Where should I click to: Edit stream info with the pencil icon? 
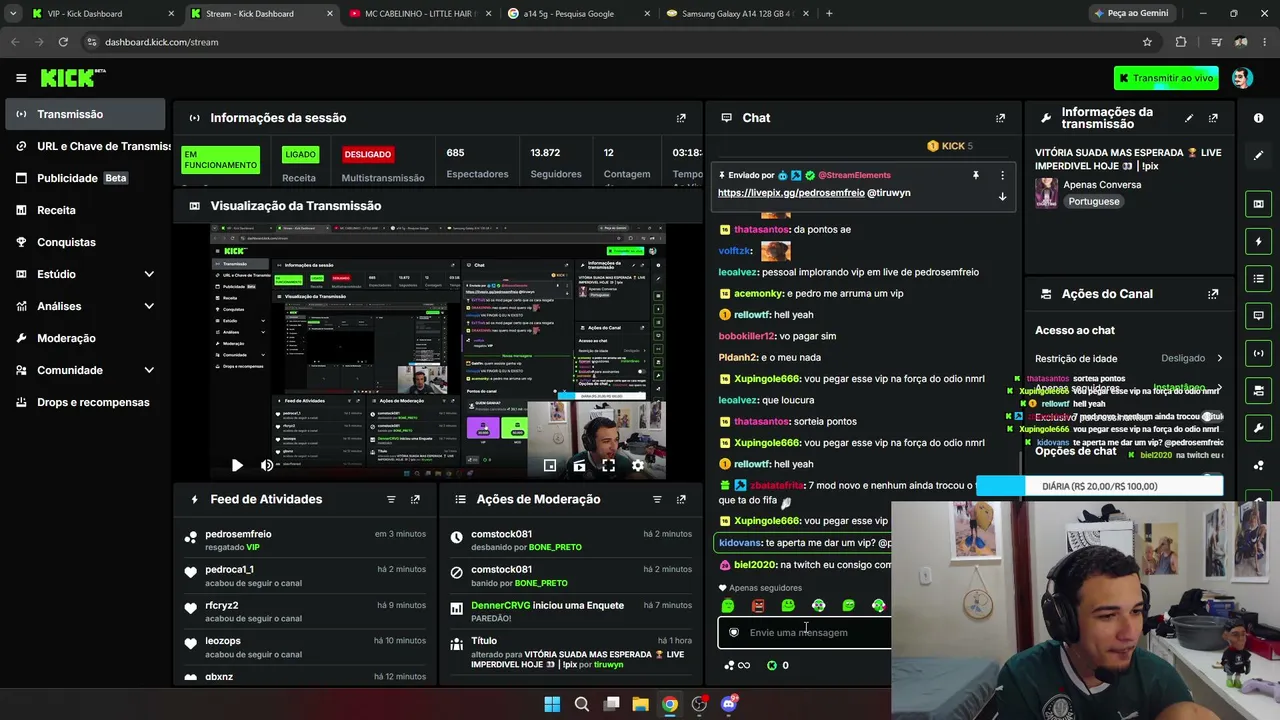(1189, 118)
